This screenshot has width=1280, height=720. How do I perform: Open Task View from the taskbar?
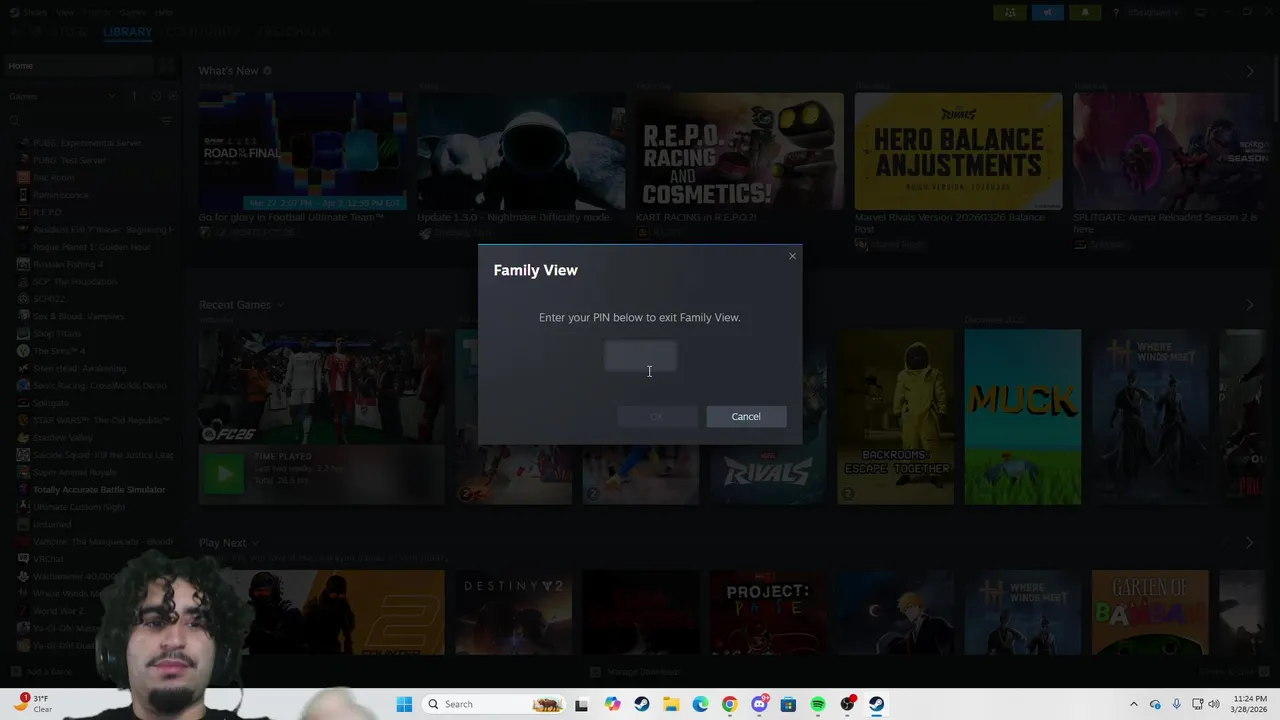582,704
